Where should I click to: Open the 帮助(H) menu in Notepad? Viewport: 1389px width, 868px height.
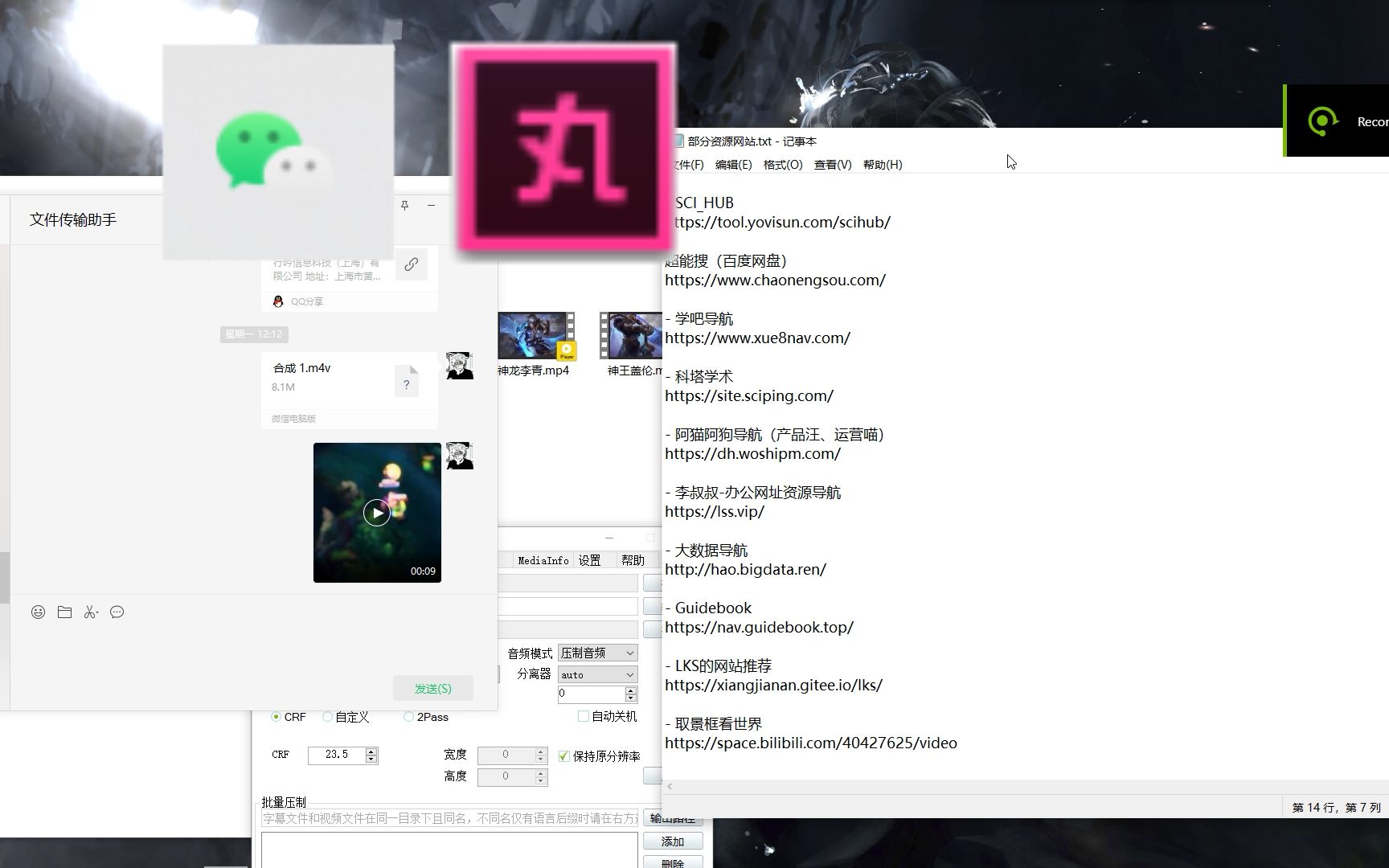pyautogui.click(x=883, y=165)
